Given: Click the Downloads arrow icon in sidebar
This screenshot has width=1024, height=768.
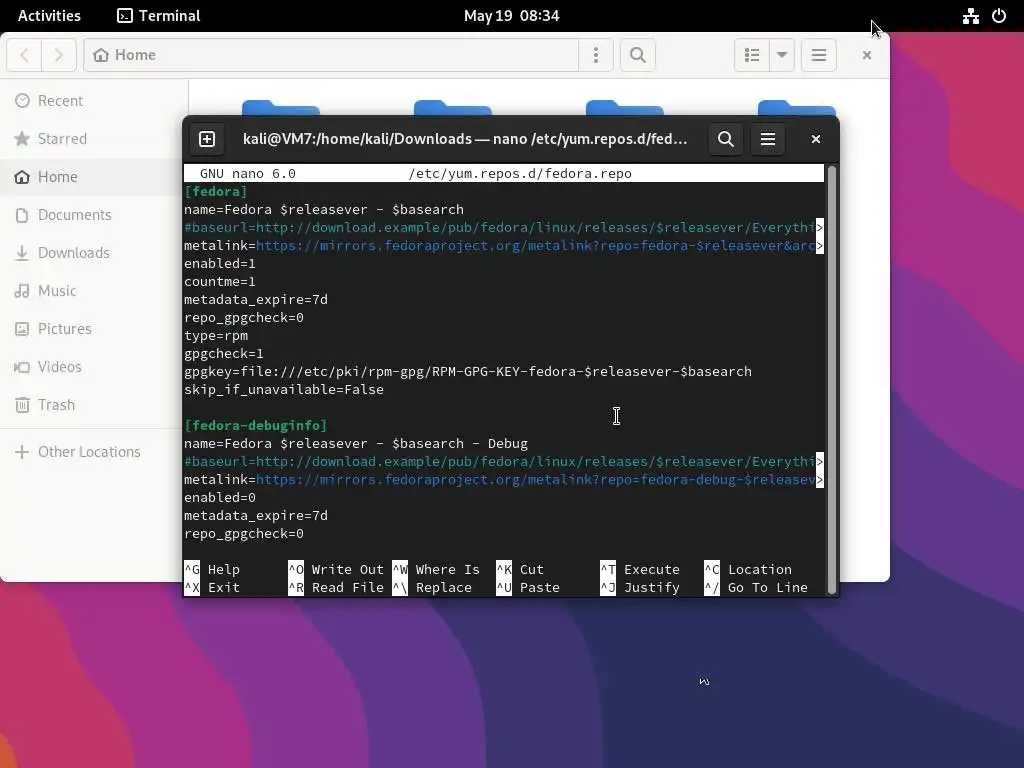Looking at the screenshot, I should (22, 253).
